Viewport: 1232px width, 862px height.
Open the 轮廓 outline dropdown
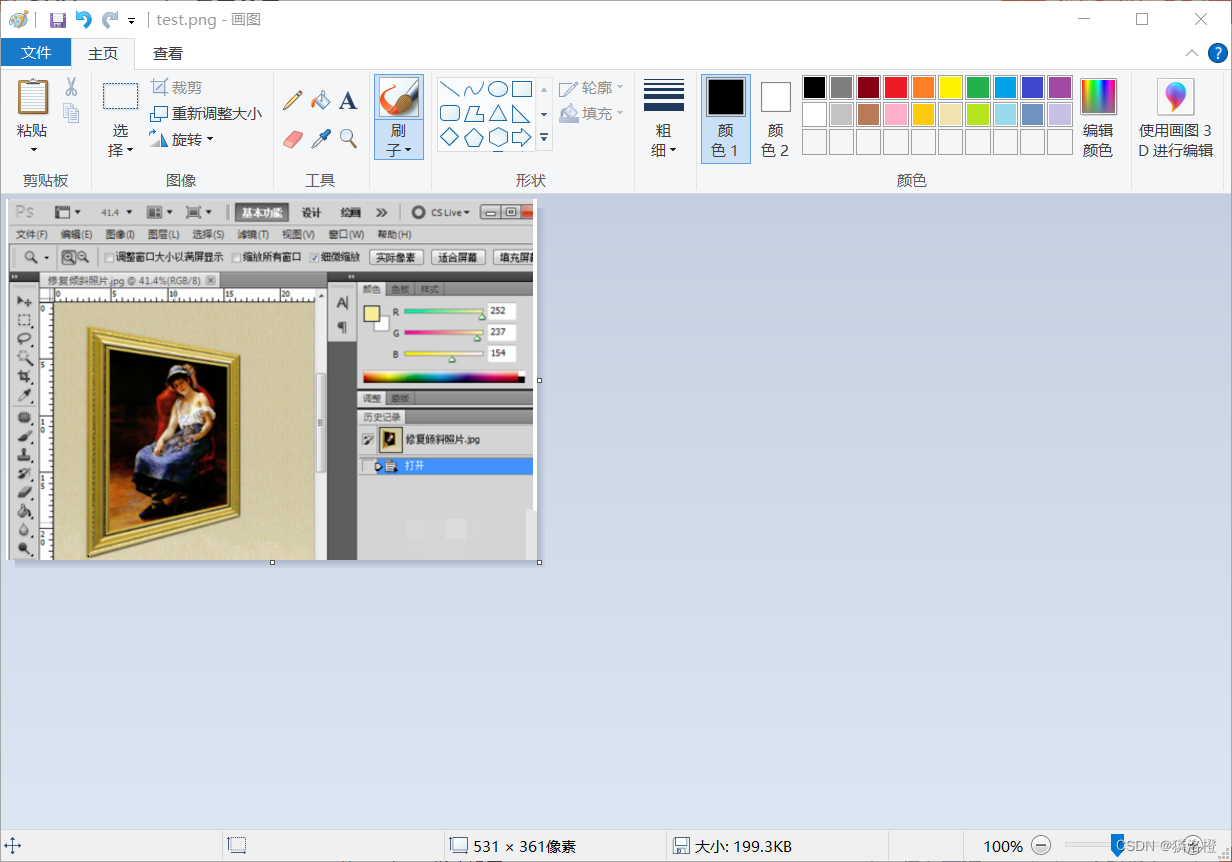[592, 88]
